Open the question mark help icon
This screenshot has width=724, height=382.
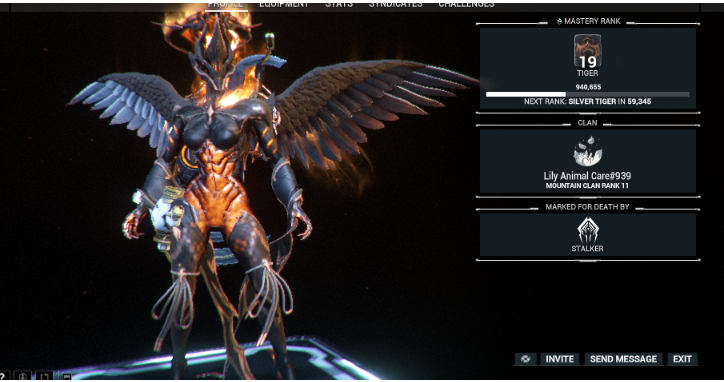[3, 376]
